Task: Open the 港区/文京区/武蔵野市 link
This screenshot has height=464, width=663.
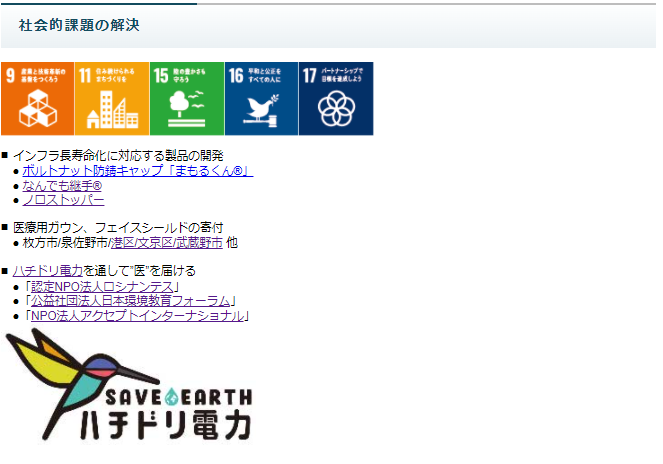Action: click(x=167, y=243)
